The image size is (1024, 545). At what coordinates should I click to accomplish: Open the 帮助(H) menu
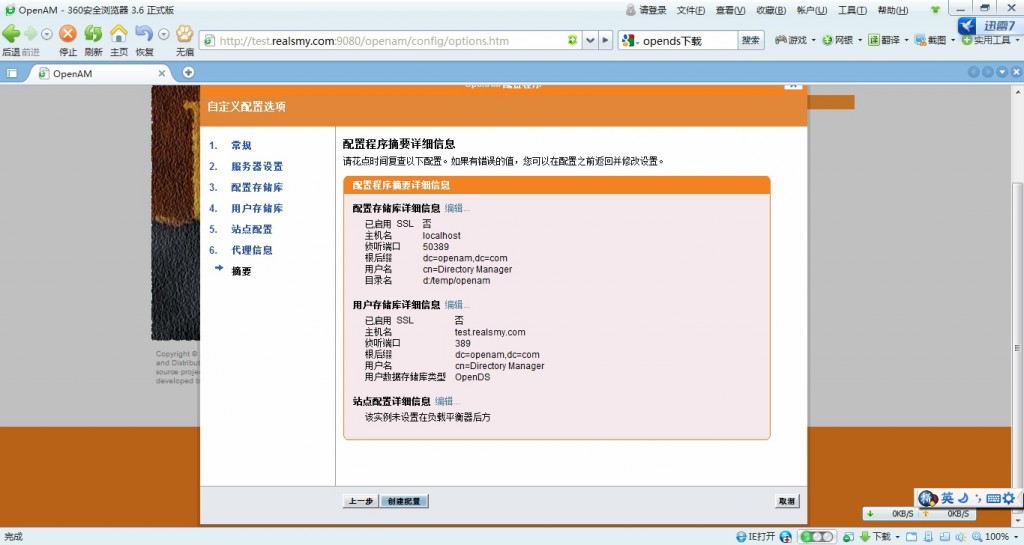(892, 10)
